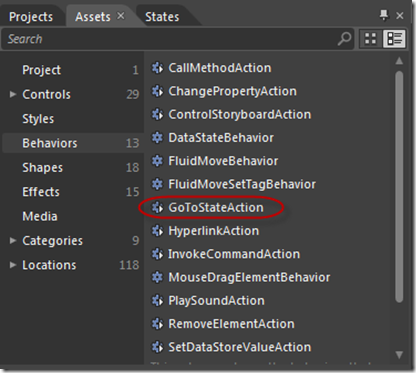Click the Controls count 29
This screenshot has height=373, width=416.
[x=133, y=94]
